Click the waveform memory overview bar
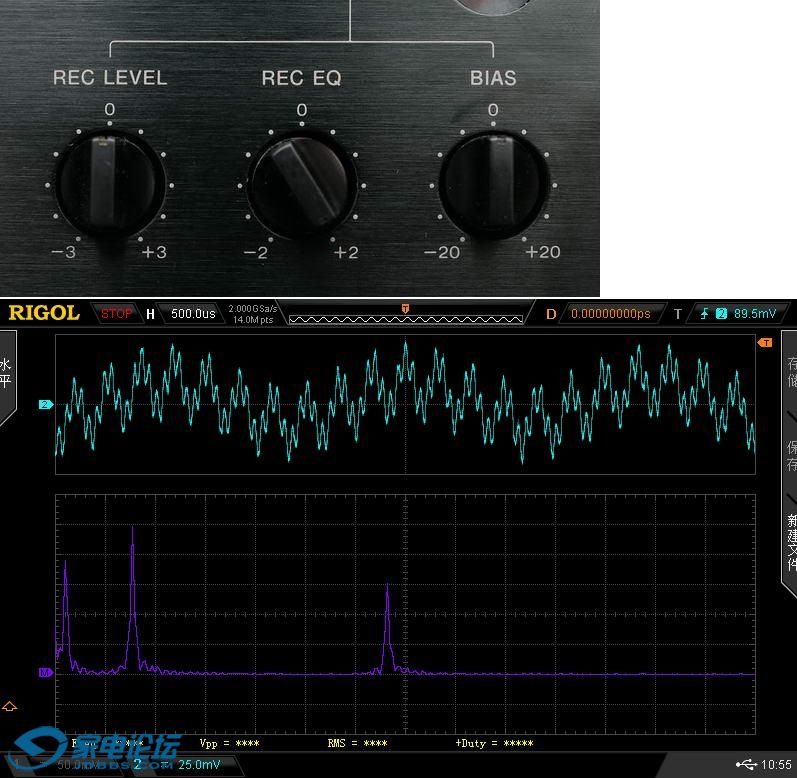Viewport: 797px width, 778px height. click(x=406, y=319)
